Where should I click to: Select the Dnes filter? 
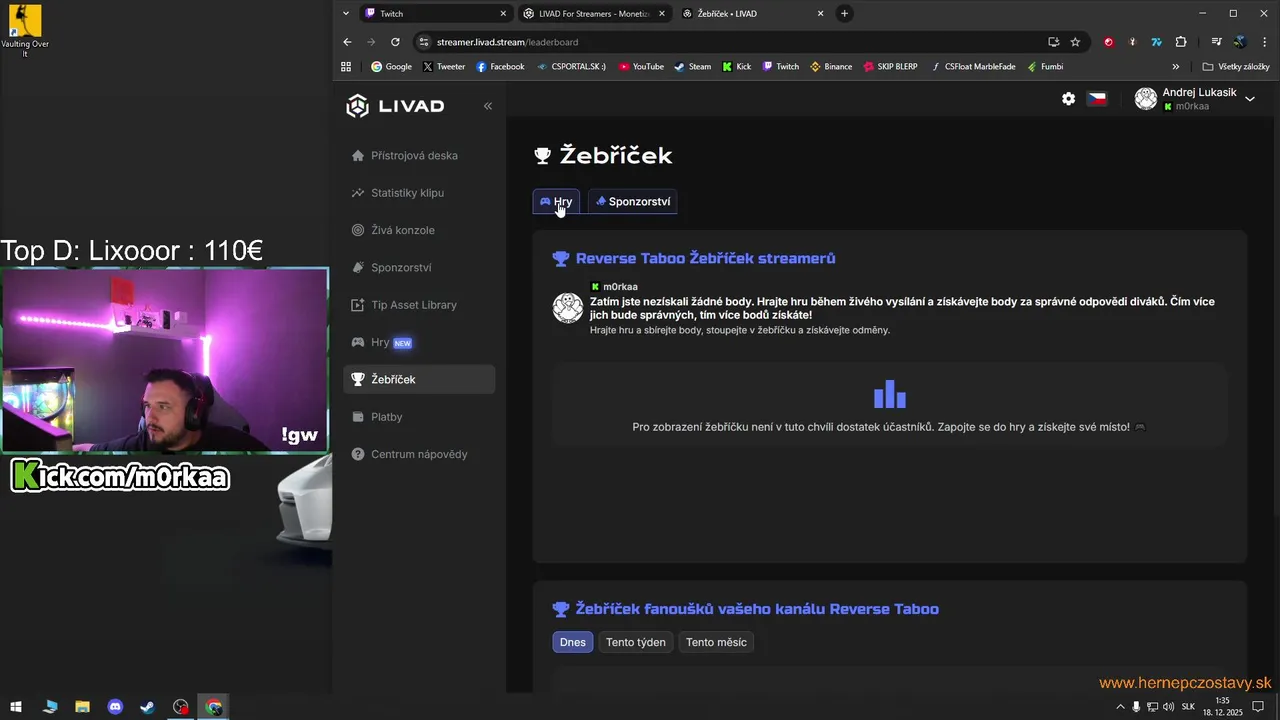[x=573, y=642]
